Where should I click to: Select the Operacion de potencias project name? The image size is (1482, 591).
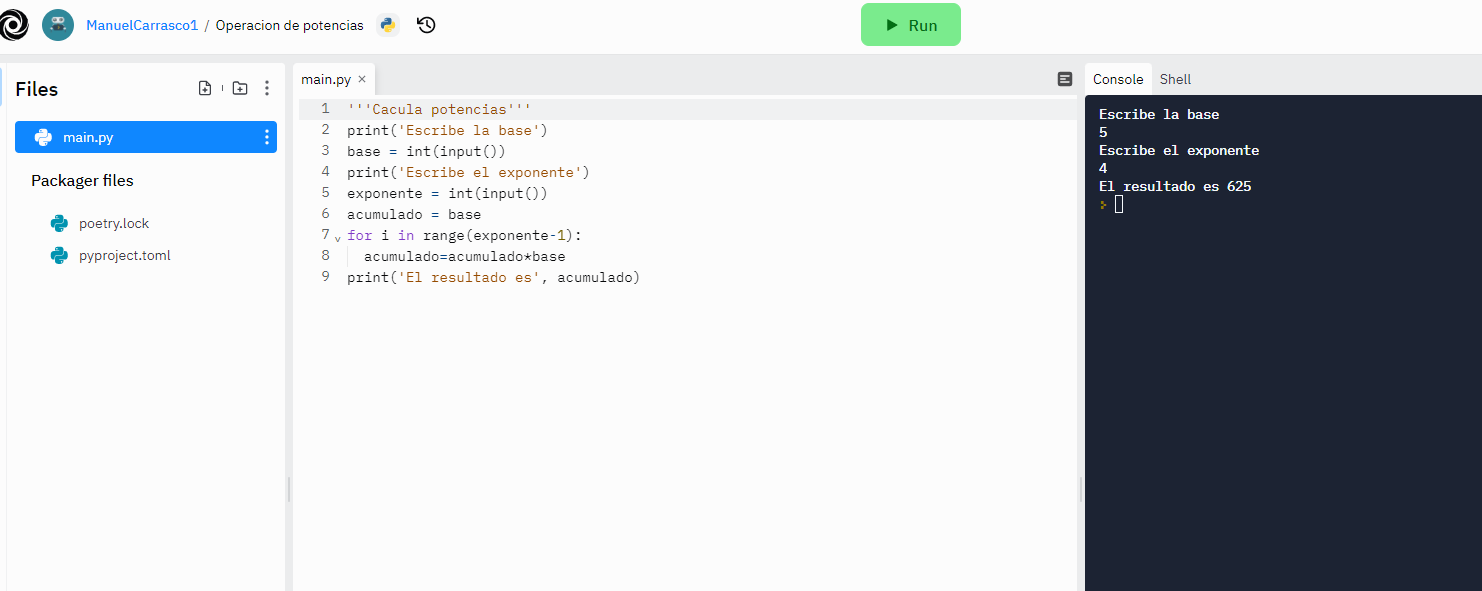[x=290, y=25]
